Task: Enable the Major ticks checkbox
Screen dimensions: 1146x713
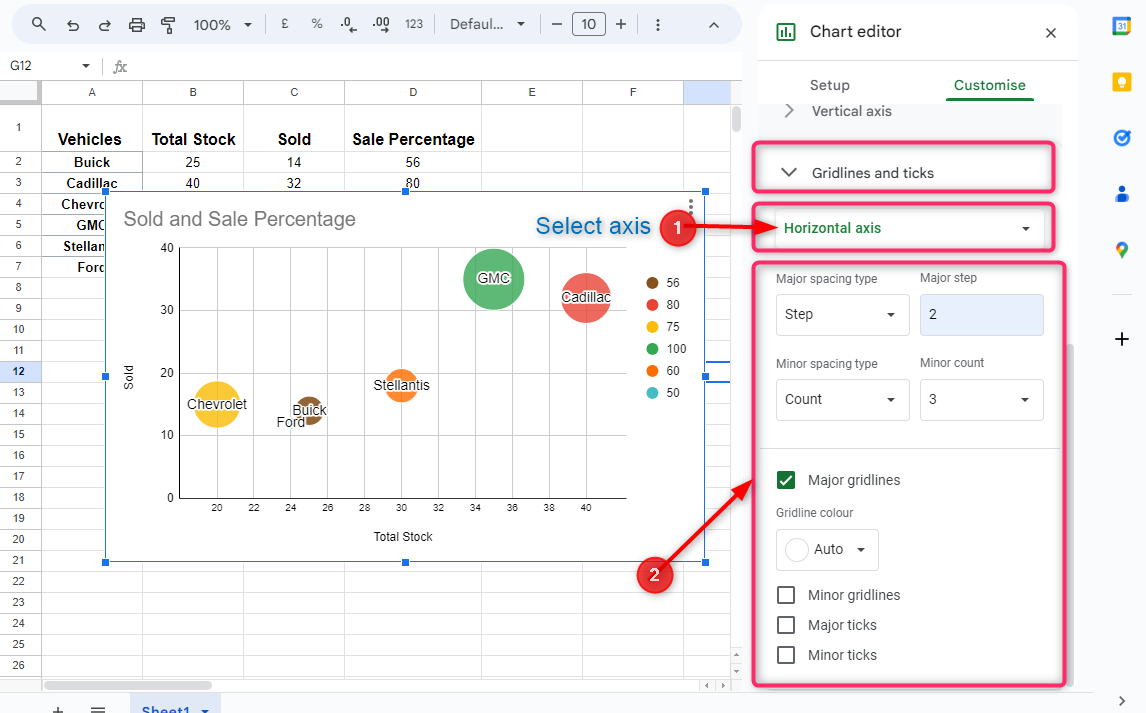Action: pyautogui.click(x=786, y=625)
